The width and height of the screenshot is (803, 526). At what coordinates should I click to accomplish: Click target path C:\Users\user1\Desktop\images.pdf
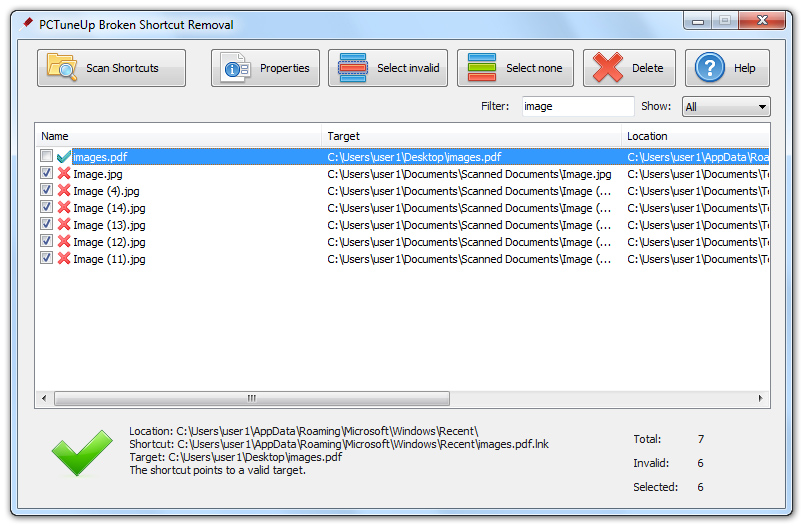pos(414,157)
